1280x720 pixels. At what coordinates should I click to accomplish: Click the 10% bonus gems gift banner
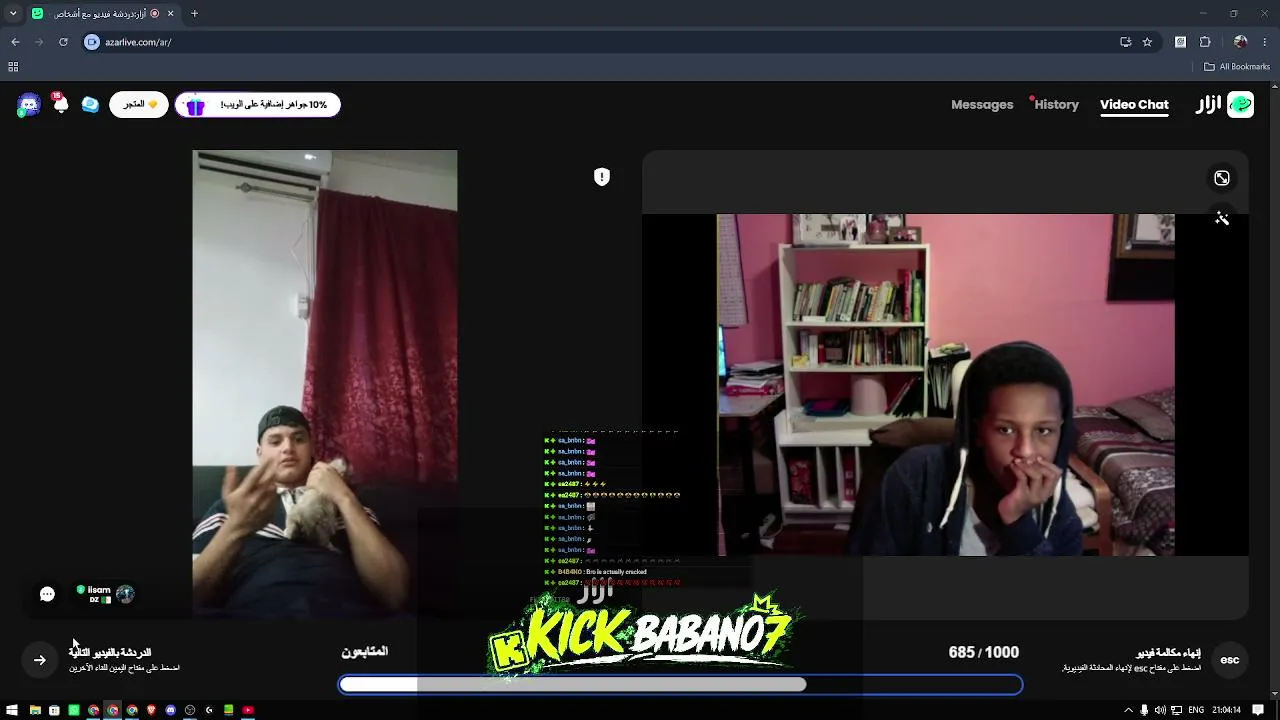(258, 104)
